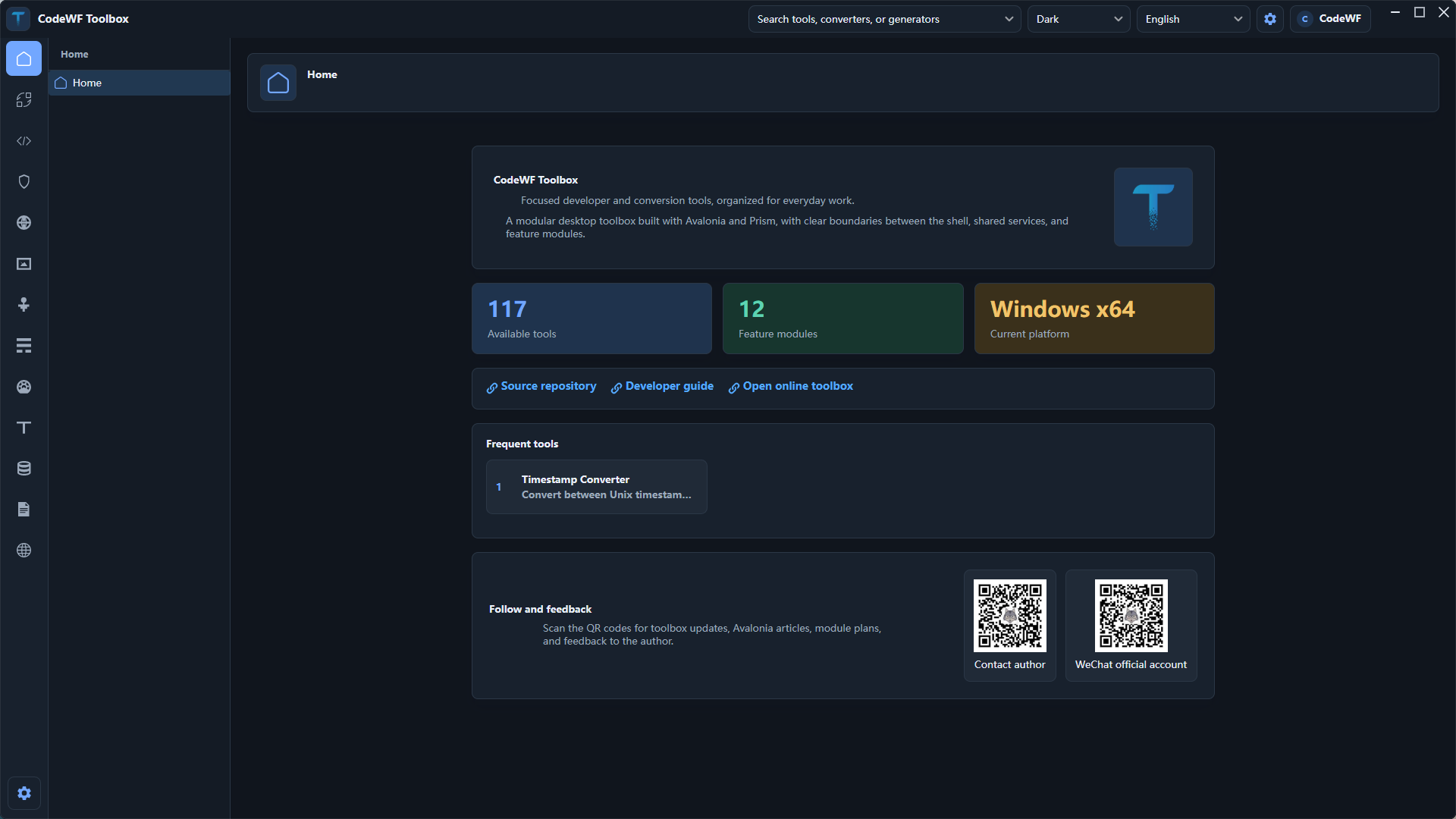
Task: Open the text tools module (T icon)
Action: (x=24, y=428)
